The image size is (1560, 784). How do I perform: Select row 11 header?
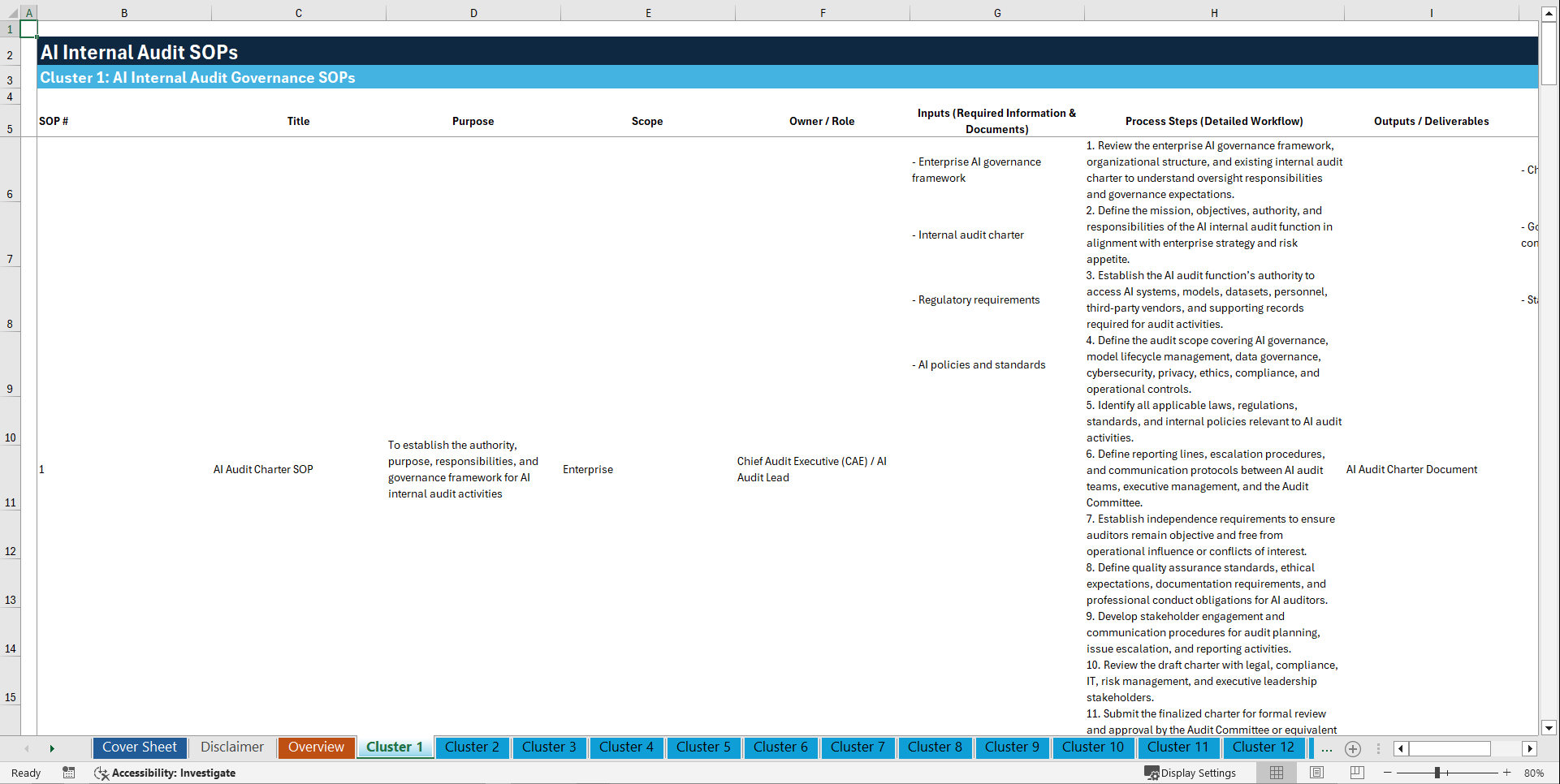(10, 478)
